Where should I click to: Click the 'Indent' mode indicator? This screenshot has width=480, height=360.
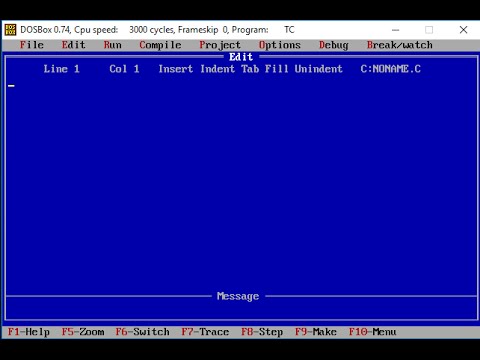click(217, 69)
